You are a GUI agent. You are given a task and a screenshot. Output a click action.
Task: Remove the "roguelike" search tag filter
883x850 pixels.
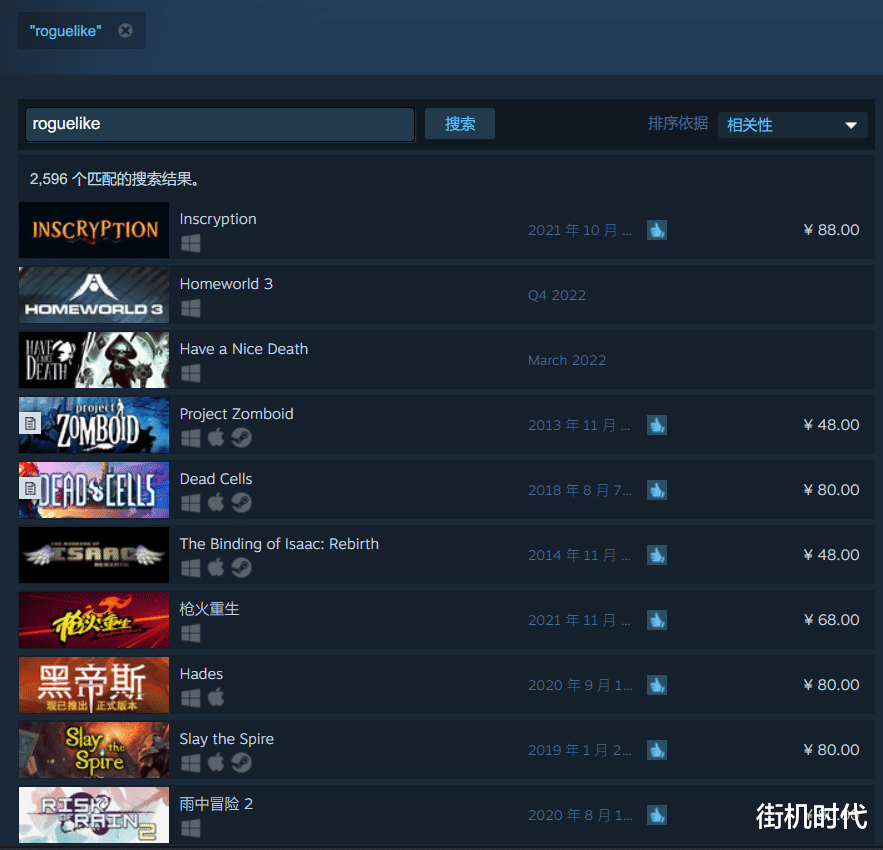126,30
